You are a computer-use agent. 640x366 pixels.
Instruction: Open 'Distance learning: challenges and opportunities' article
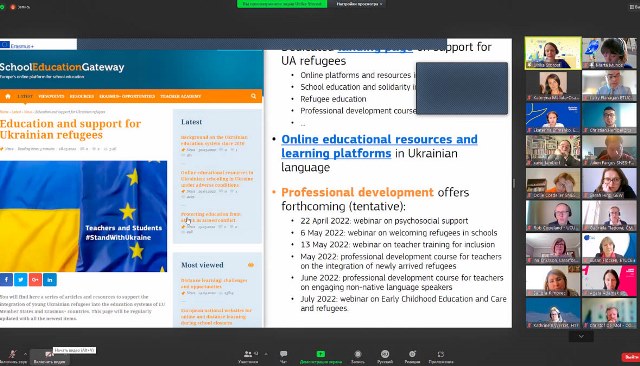click(x=214, y=284)
